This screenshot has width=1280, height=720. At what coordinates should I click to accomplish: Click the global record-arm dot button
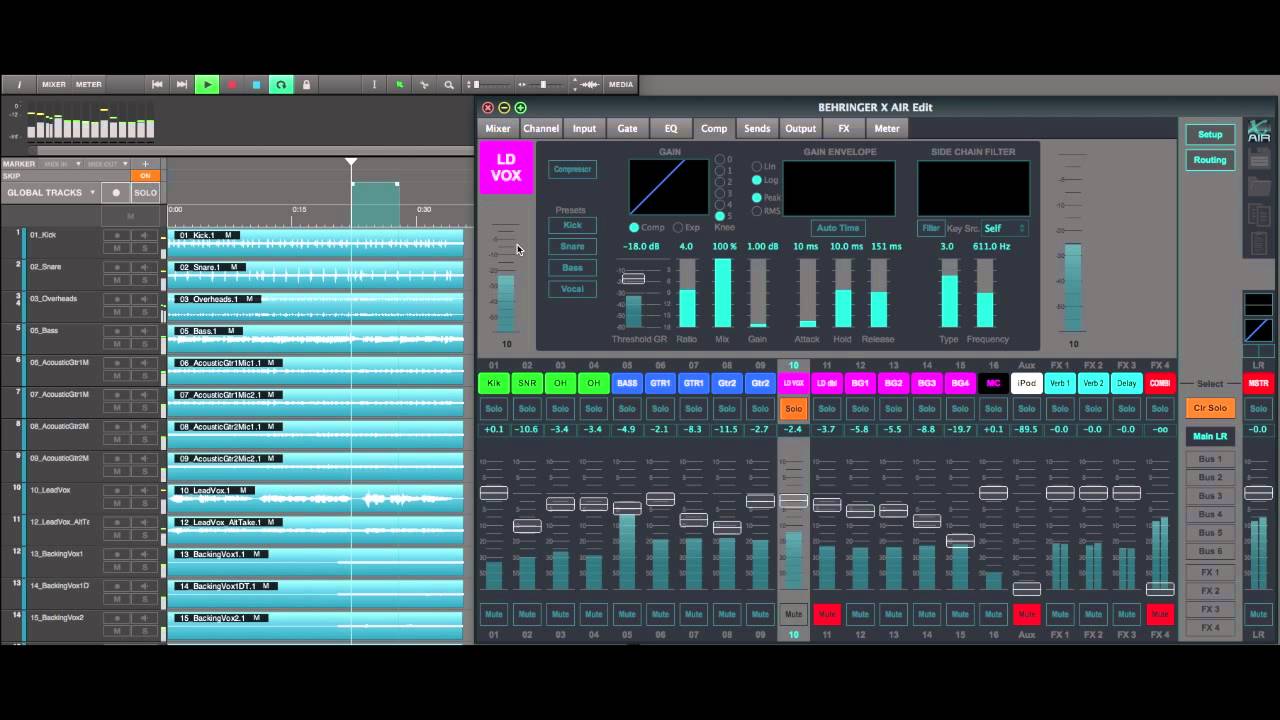116,193
